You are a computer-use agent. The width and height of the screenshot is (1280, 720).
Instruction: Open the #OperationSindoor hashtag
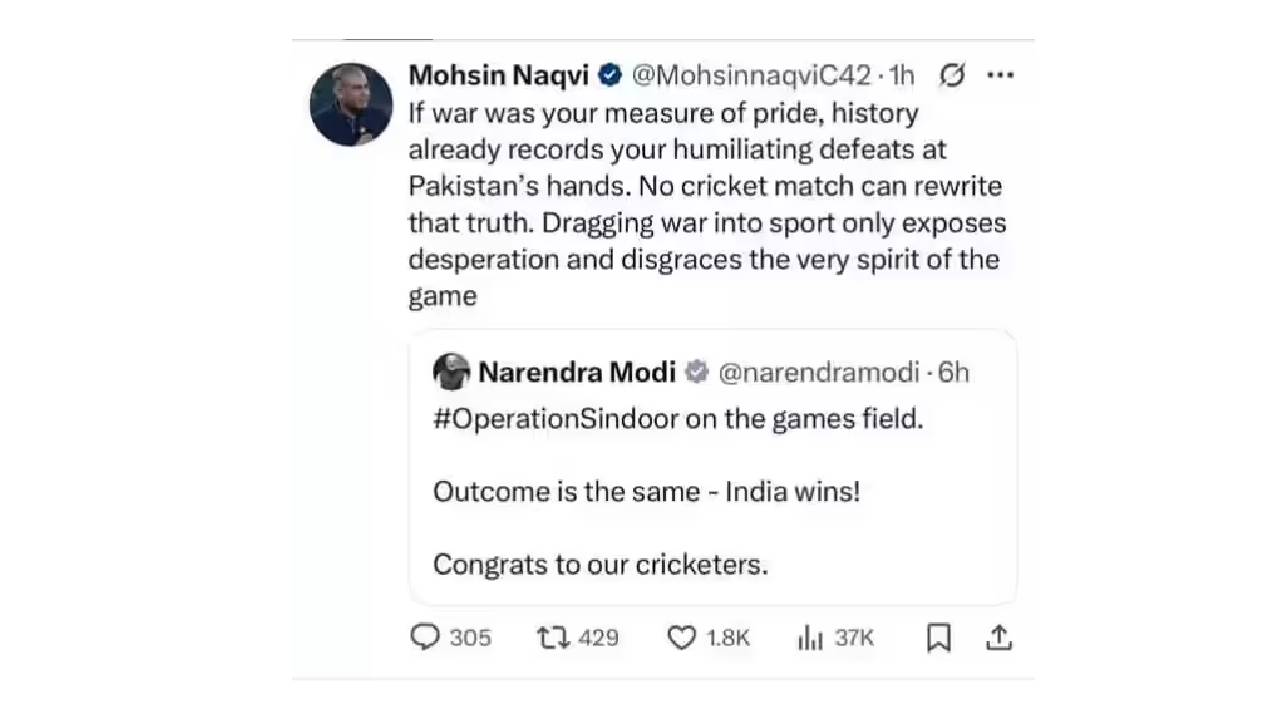[x=556, y=418]
